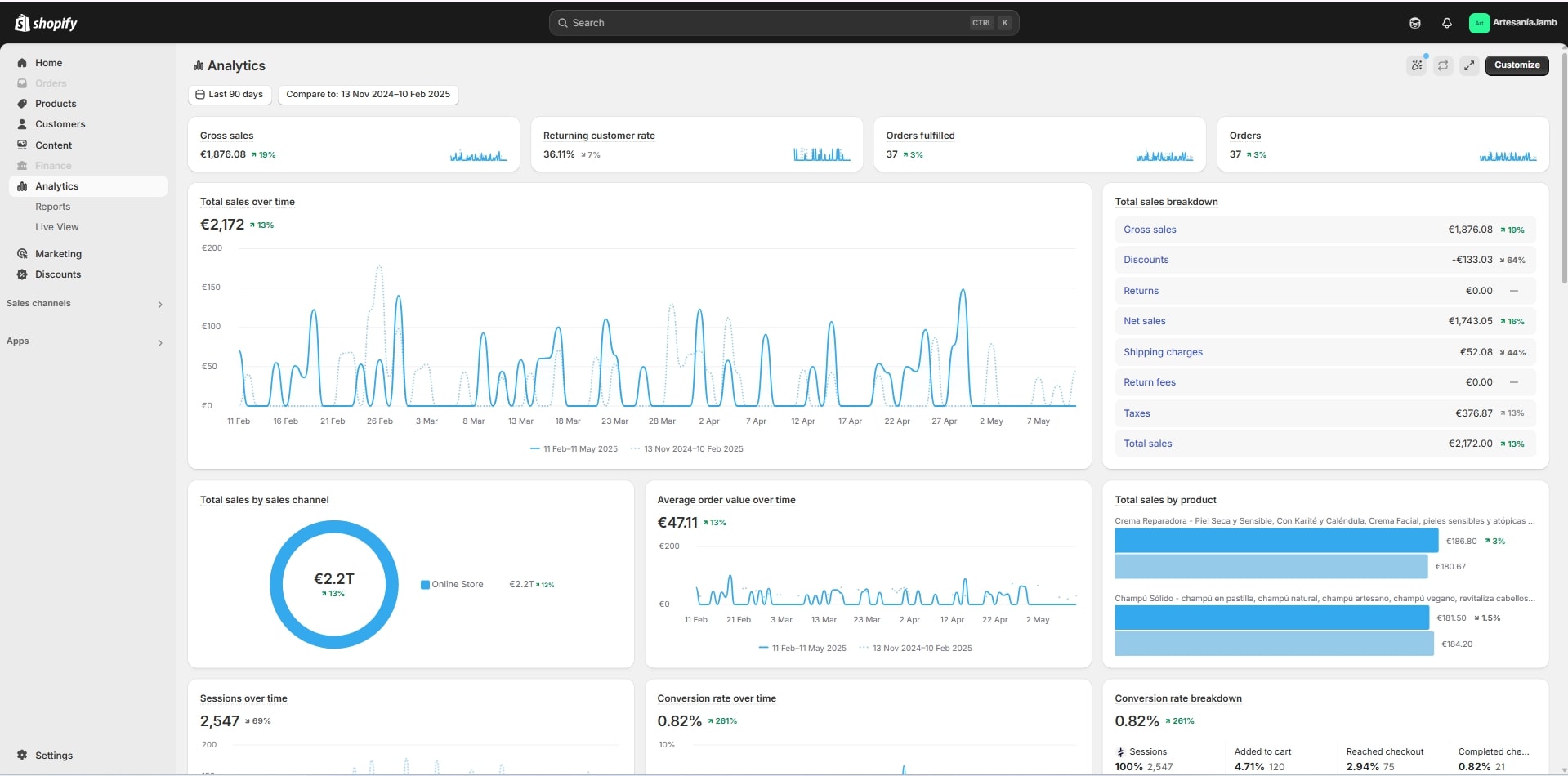Go to Reports in the sidebar
Viewport: 1568px width, 776px height.
[52, 207]
